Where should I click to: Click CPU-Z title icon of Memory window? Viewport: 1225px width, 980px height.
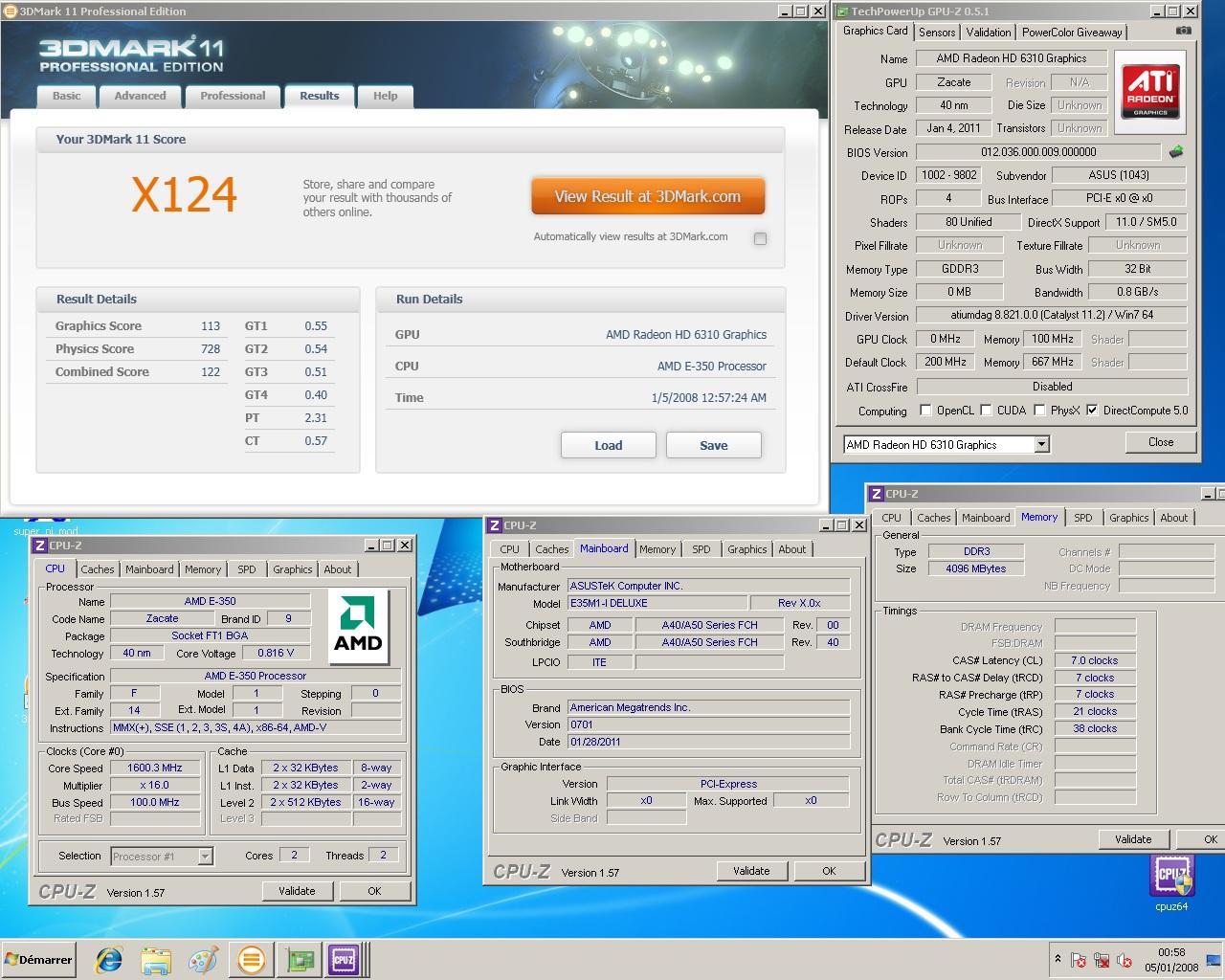pyautogui.click(x=876, y=494)
